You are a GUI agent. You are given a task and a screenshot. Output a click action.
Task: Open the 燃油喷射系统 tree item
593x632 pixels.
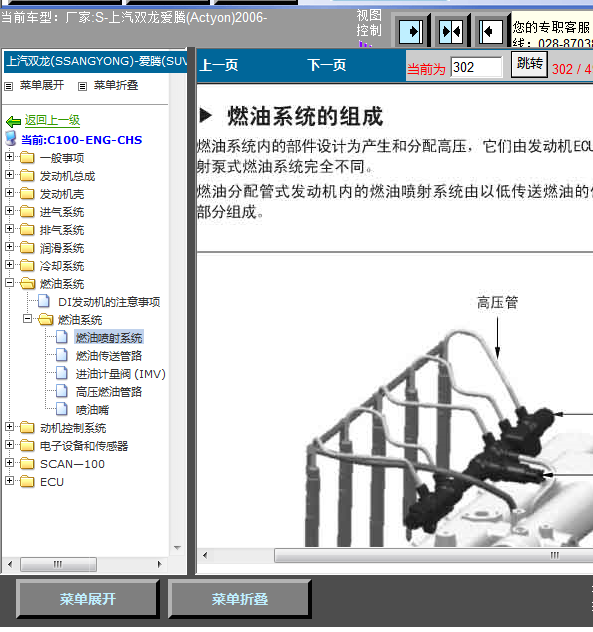109,337
